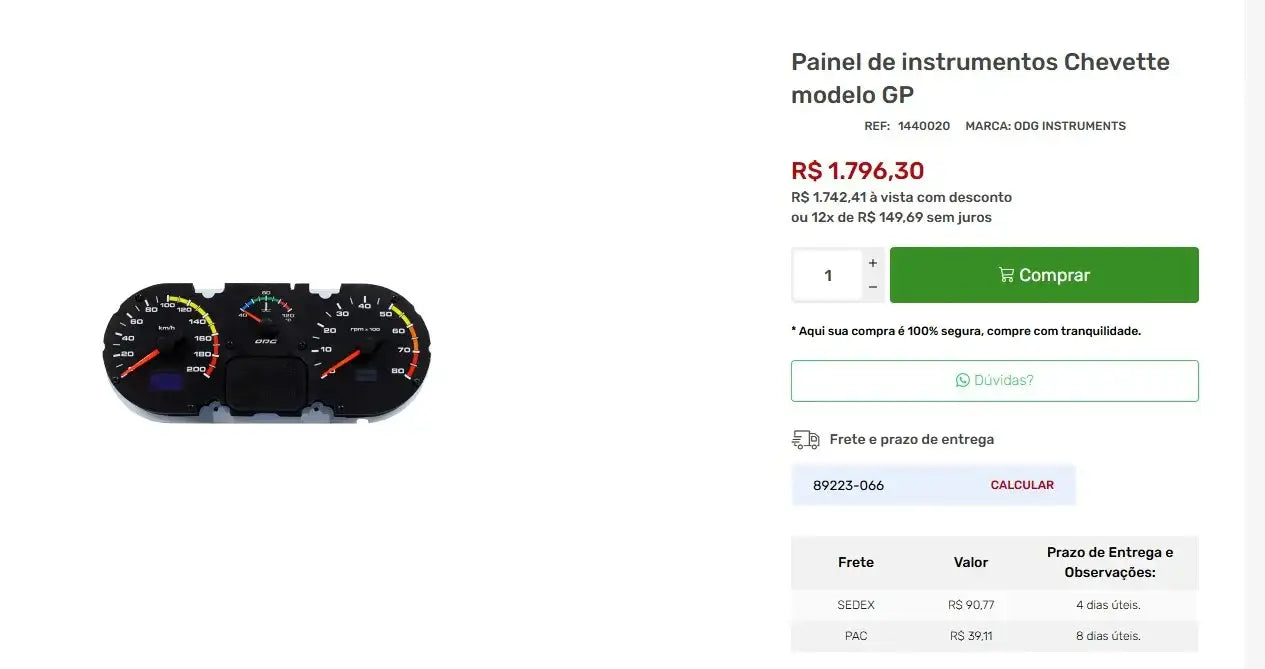Image resolution: width=1265 pixels, height=669 pixels.
Task: Click the CALCULAR link to compute shipping
Action: click(1022, 485)
